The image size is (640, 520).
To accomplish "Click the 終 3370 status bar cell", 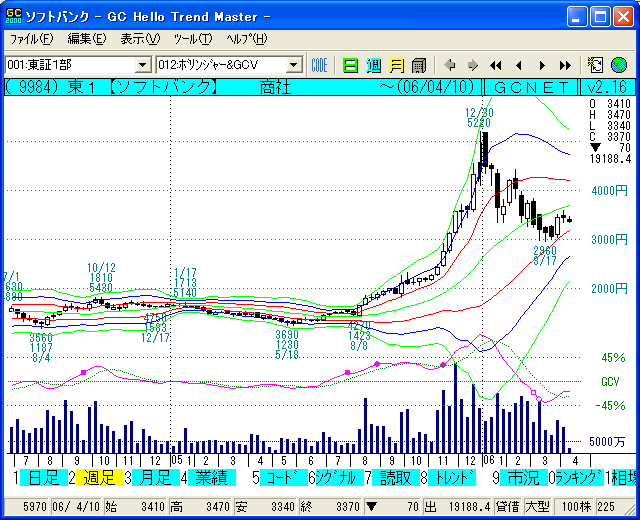I will pos(331,507).
